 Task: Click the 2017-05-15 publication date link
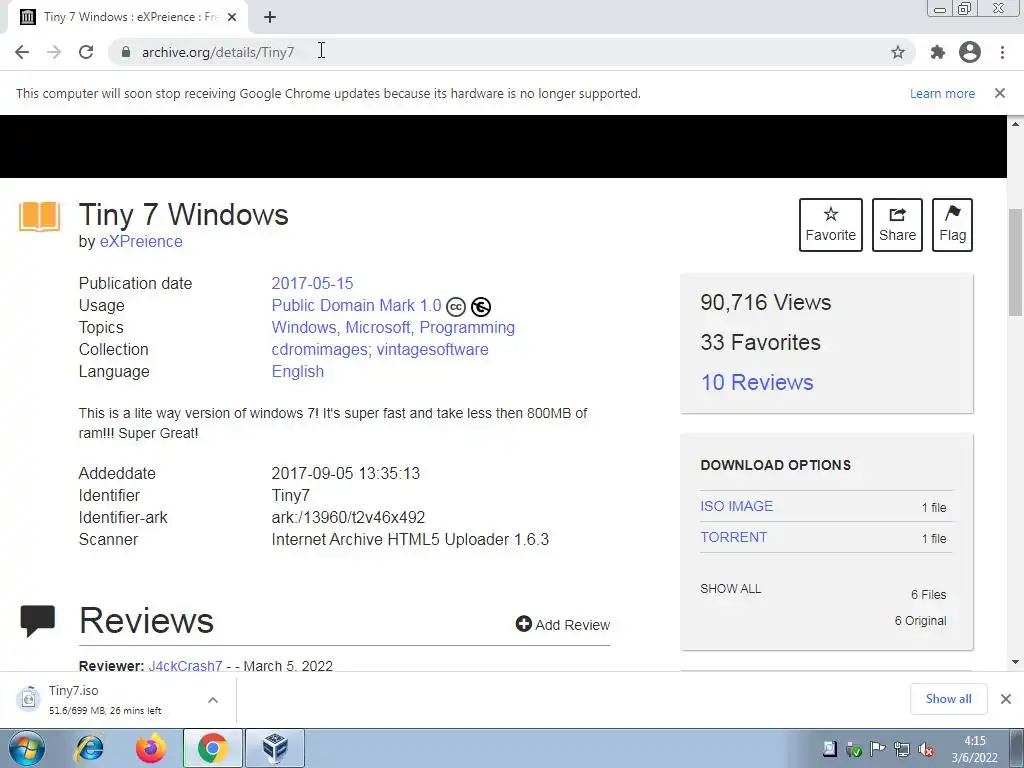312,283
